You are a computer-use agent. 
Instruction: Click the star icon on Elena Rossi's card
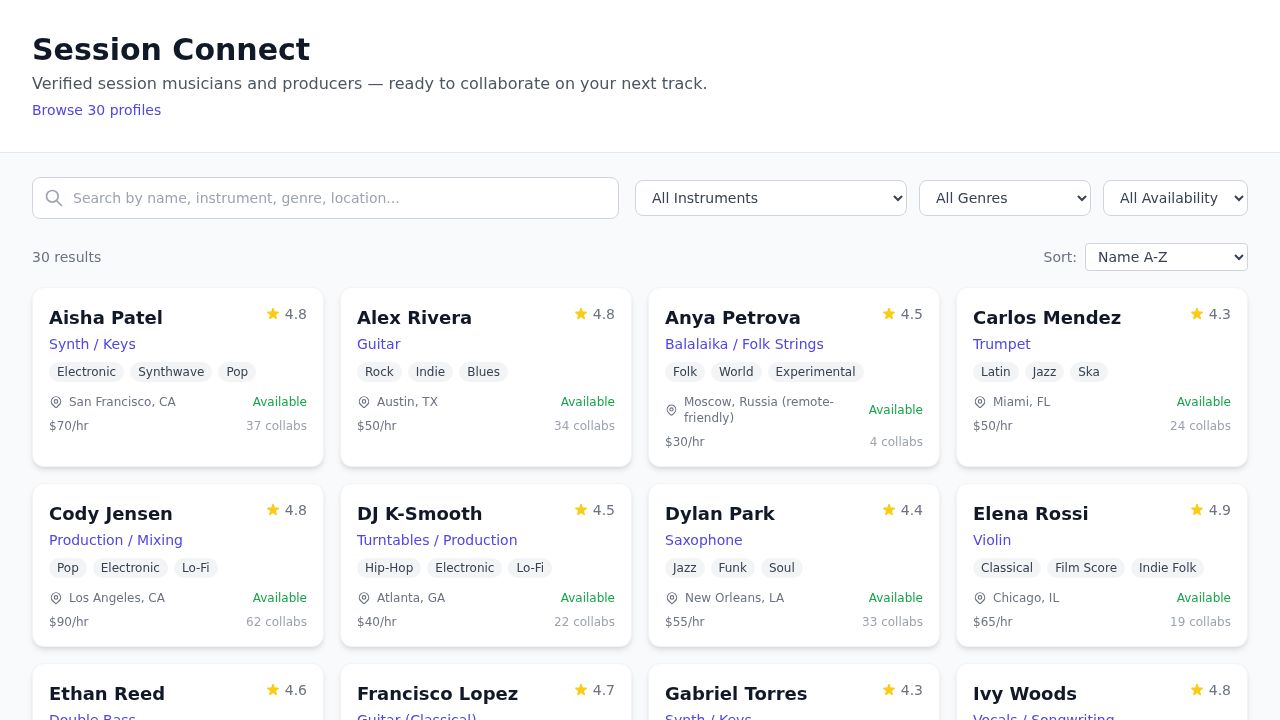tap(1197, 510)
